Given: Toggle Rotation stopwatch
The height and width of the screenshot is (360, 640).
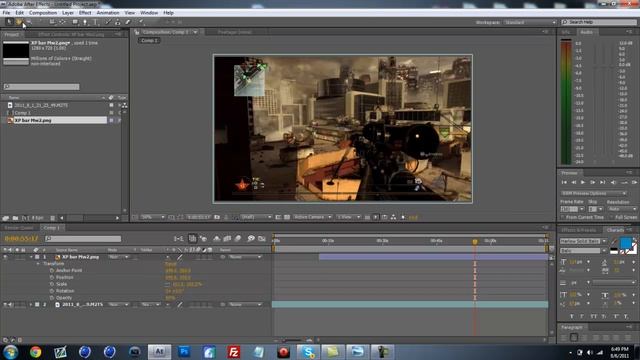Looking at the screenshot, I should coord(52,291).
